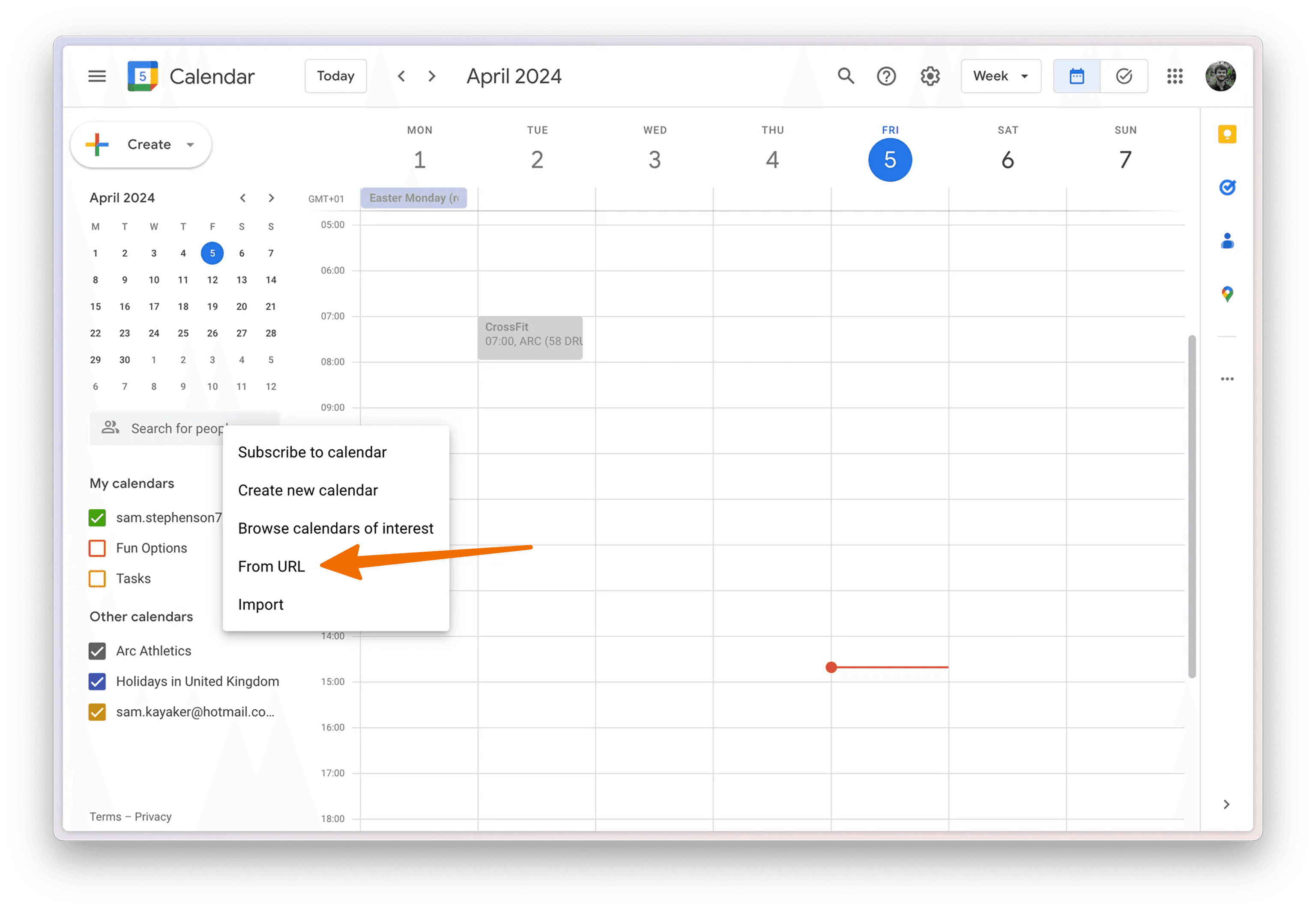Viewport: 1316px width, 911px height.
Task: Go to next month in mini calendar
Action: (271, 198)
